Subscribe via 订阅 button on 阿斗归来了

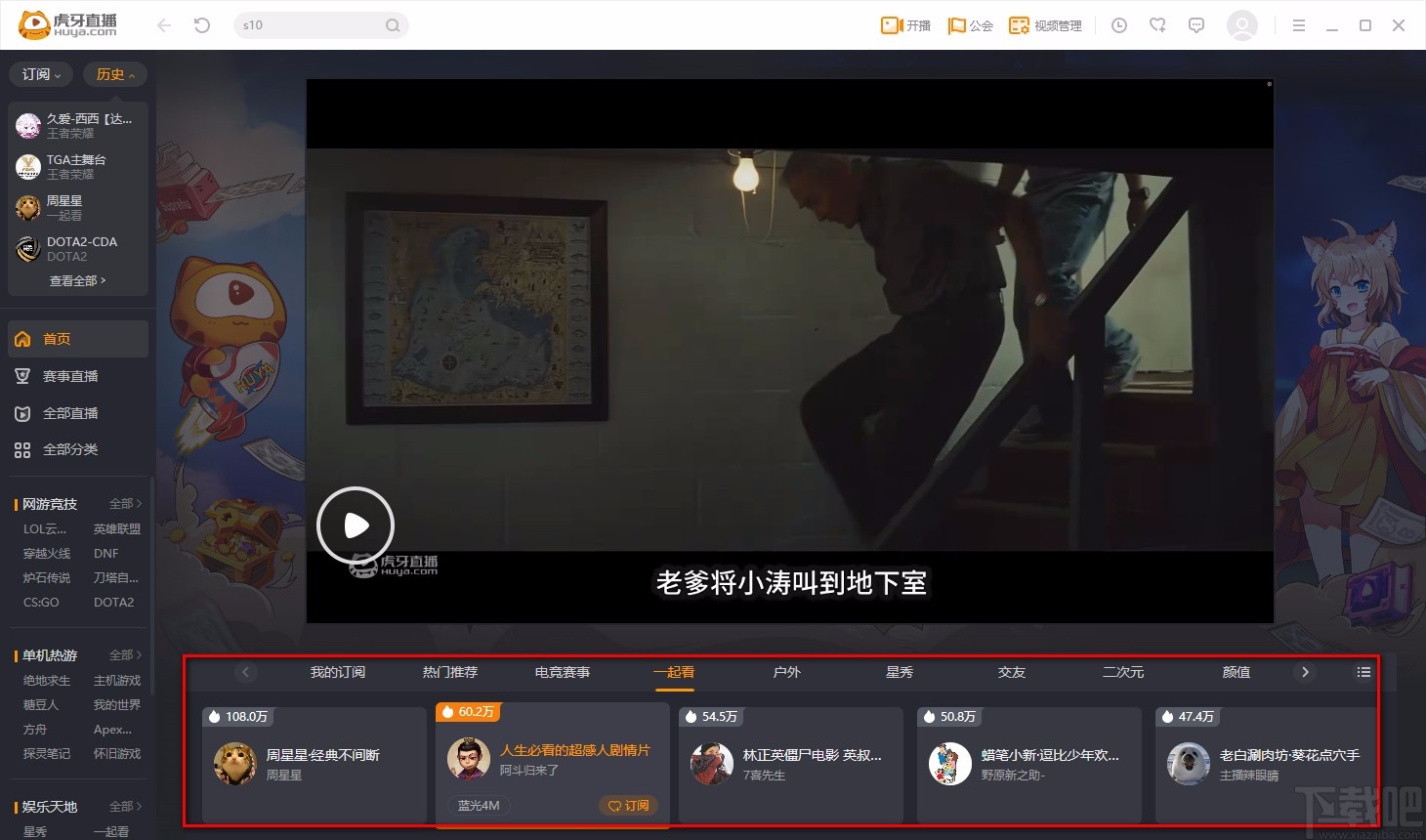[629, 806]
